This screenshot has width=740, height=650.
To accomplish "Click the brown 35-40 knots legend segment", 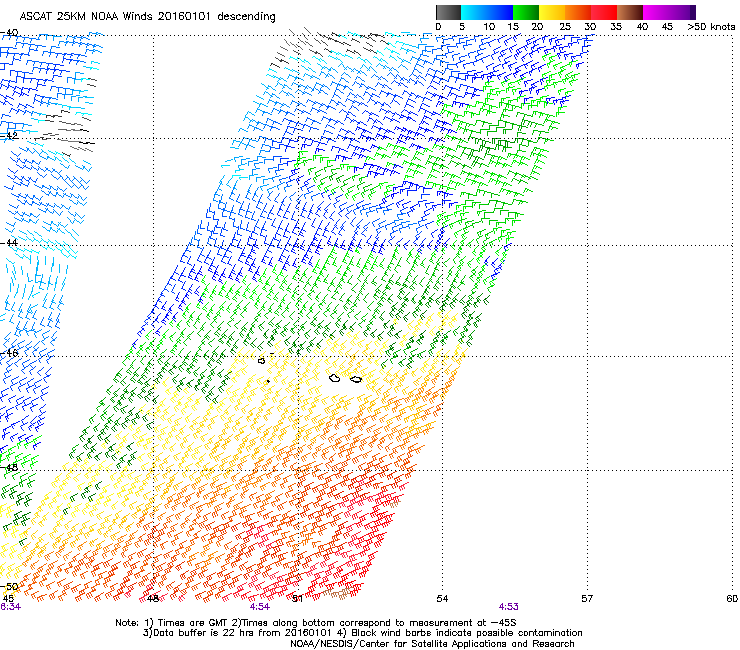I will (630, 12).
